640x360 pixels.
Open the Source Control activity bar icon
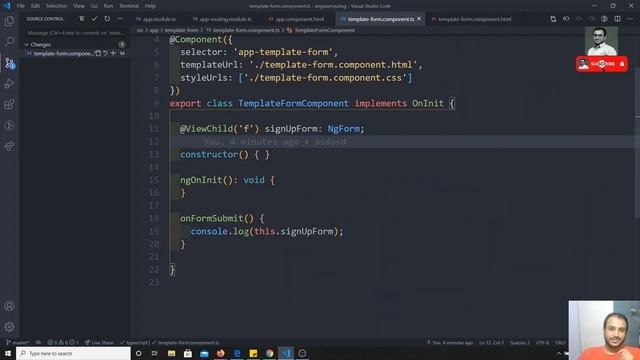[9, 63]
